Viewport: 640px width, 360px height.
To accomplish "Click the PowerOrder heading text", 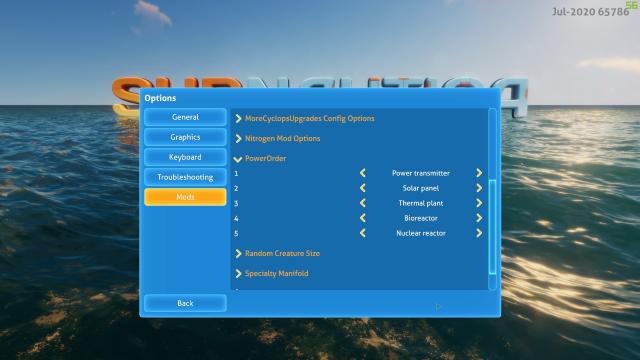I will (x=265, y=158).
